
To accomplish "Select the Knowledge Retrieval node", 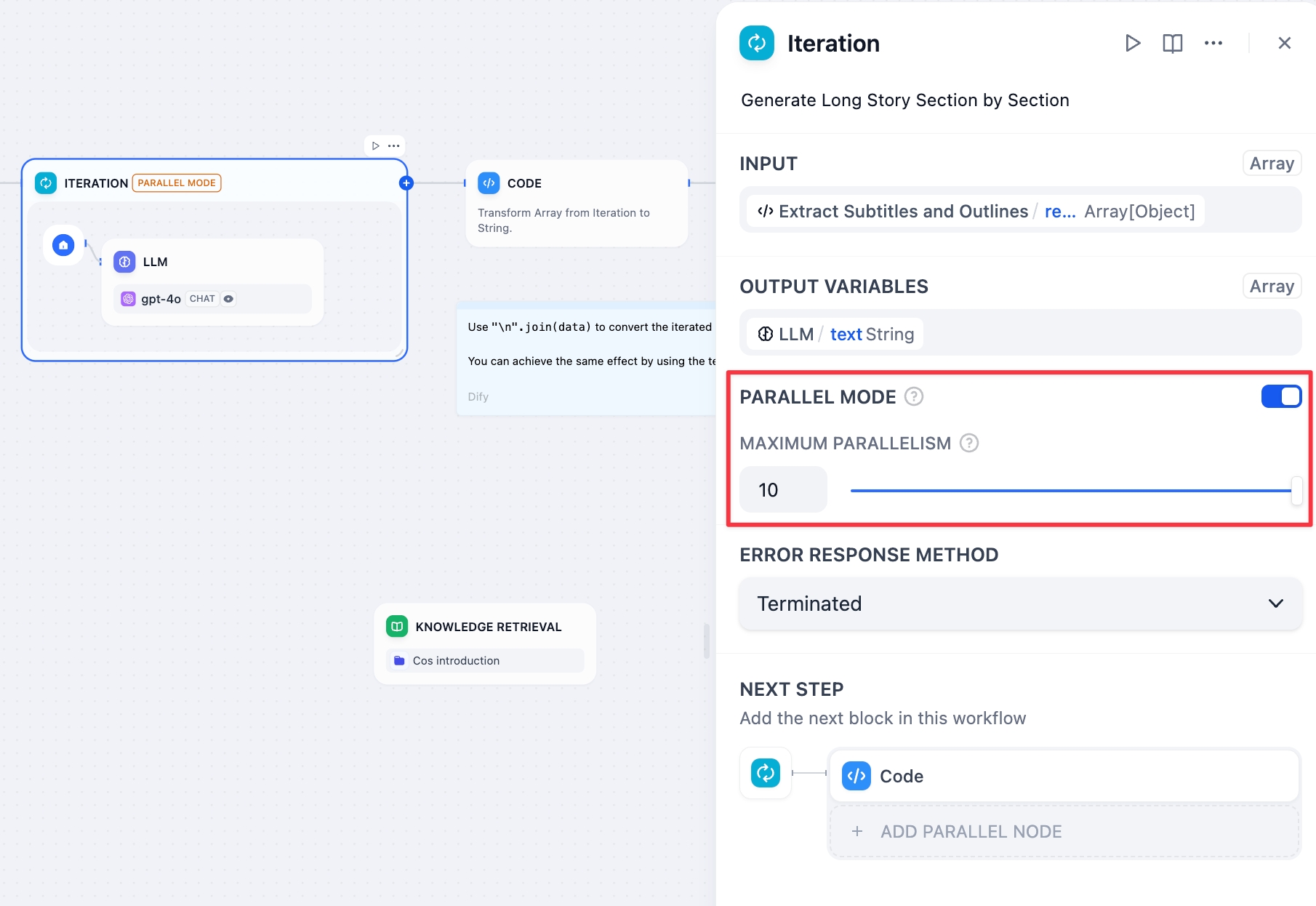I will point(485,627).
